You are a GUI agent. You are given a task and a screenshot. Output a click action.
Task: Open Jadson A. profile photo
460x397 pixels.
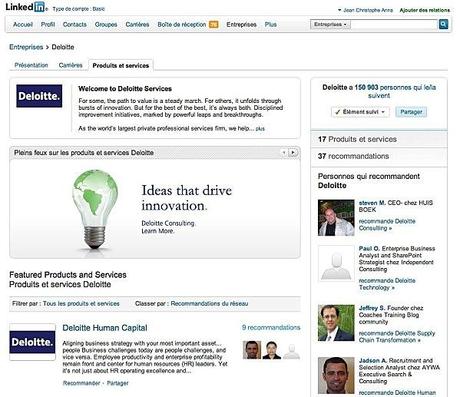coord(336,376)
